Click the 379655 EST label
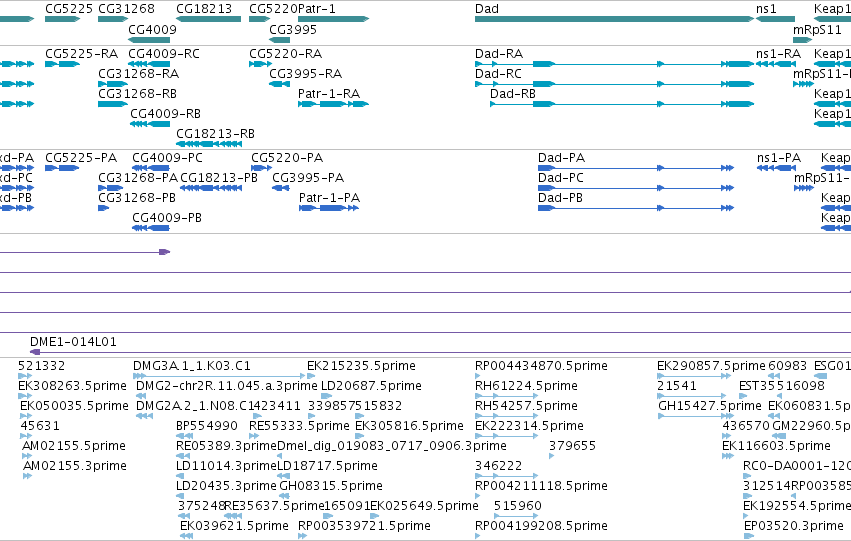 (x=573, y=446)
